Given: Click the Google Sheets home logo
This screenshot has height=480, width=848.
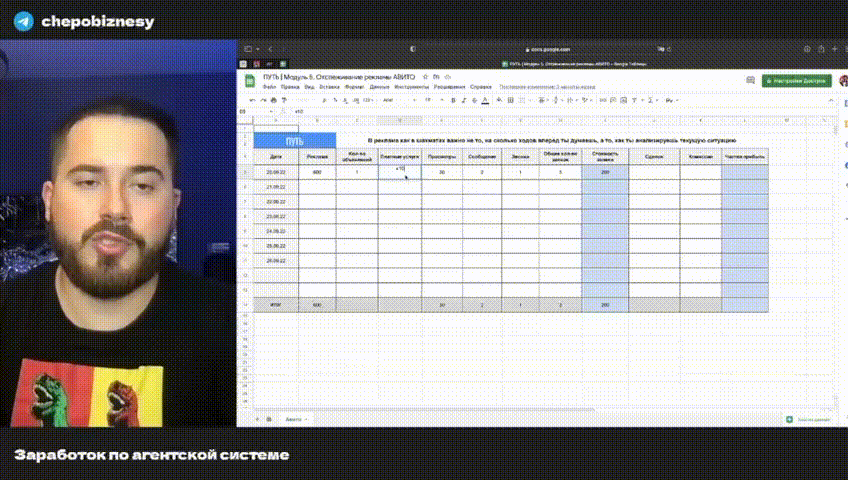Looking at the screenshot, I should click(x=250, y=81).
